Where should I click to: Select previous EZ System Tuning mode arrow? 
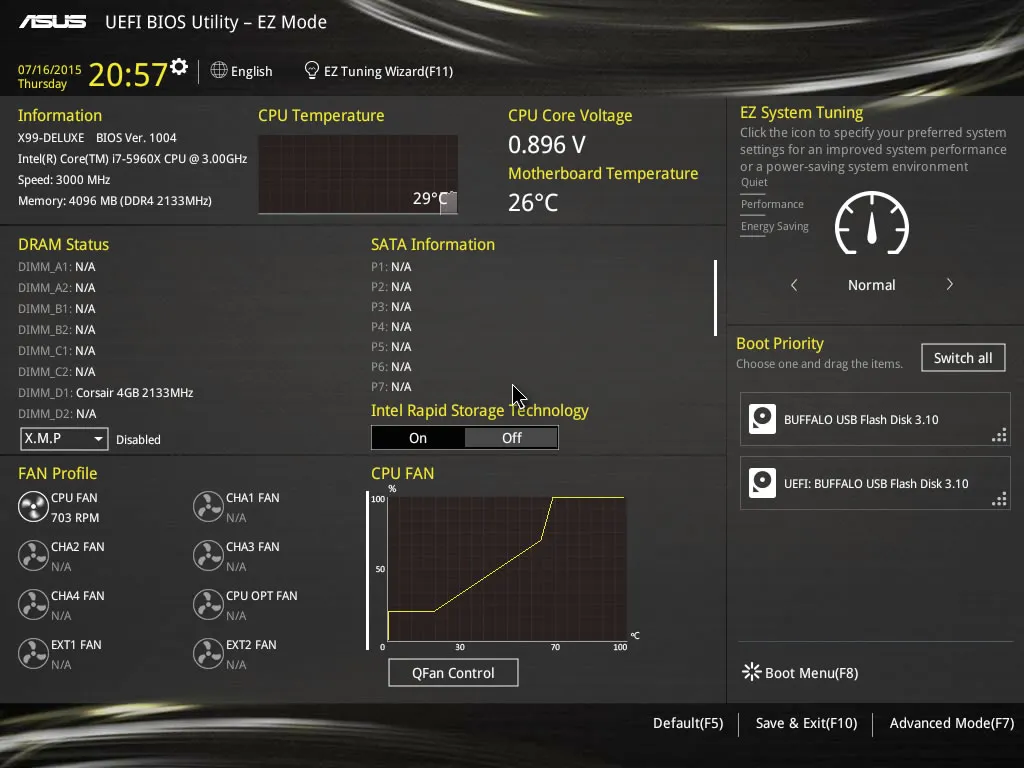[x=794, y=285]
